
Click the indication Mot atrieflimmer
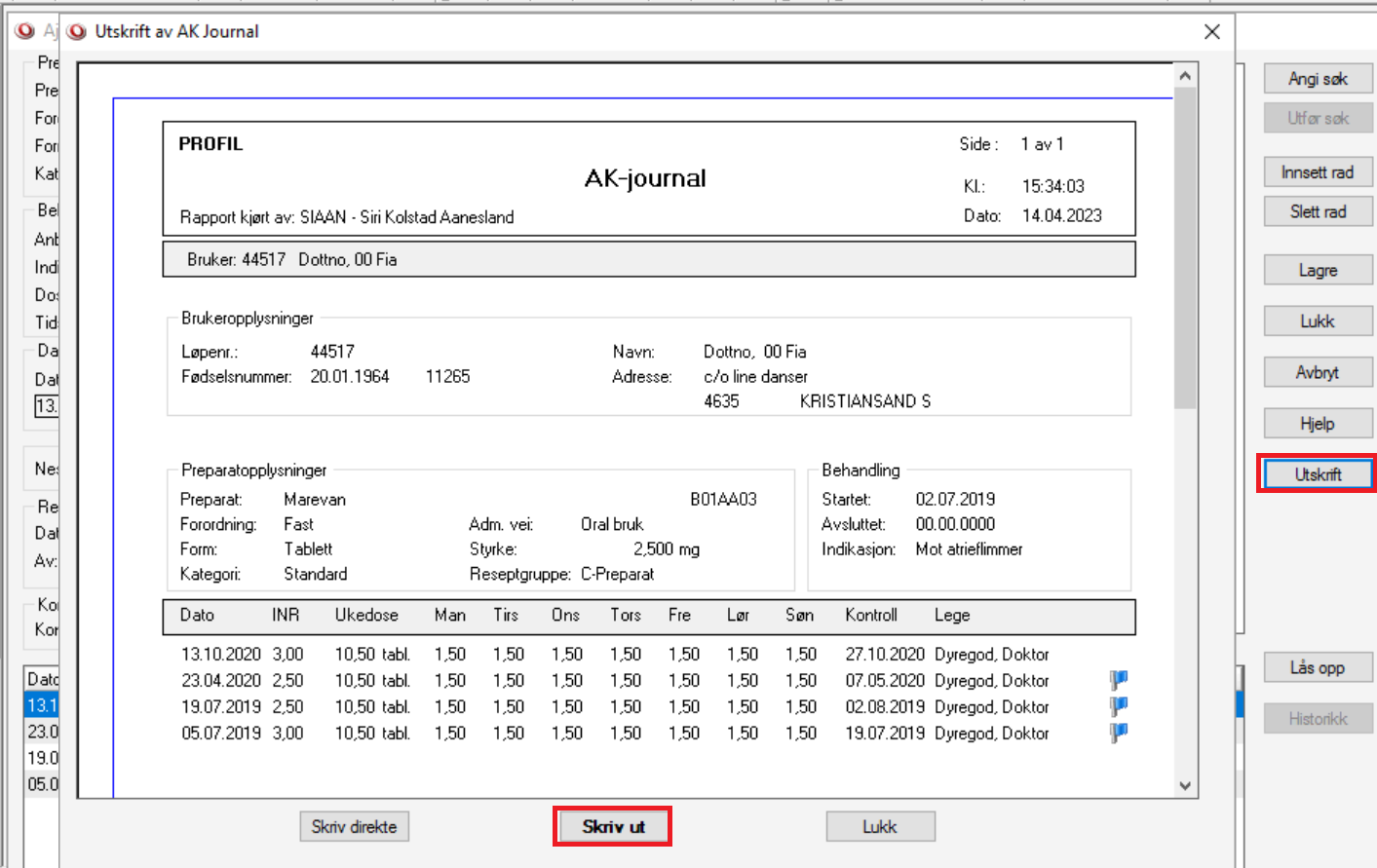coord(970,549)
